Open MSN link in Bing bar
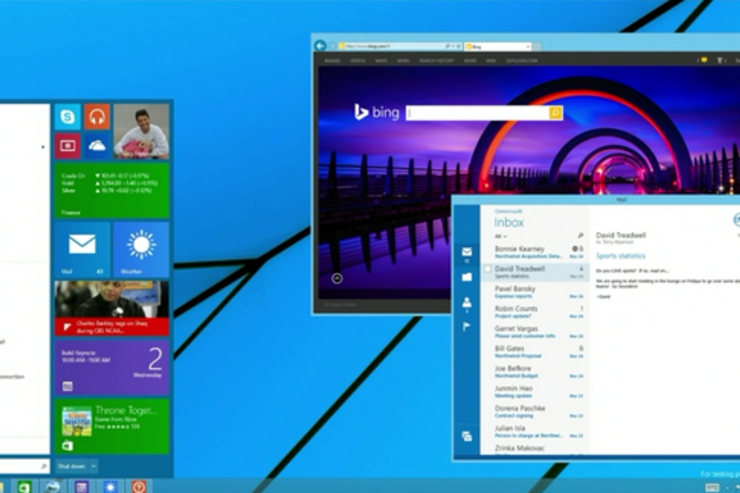Screen dimensions: 740x493 tap(491, 61)
